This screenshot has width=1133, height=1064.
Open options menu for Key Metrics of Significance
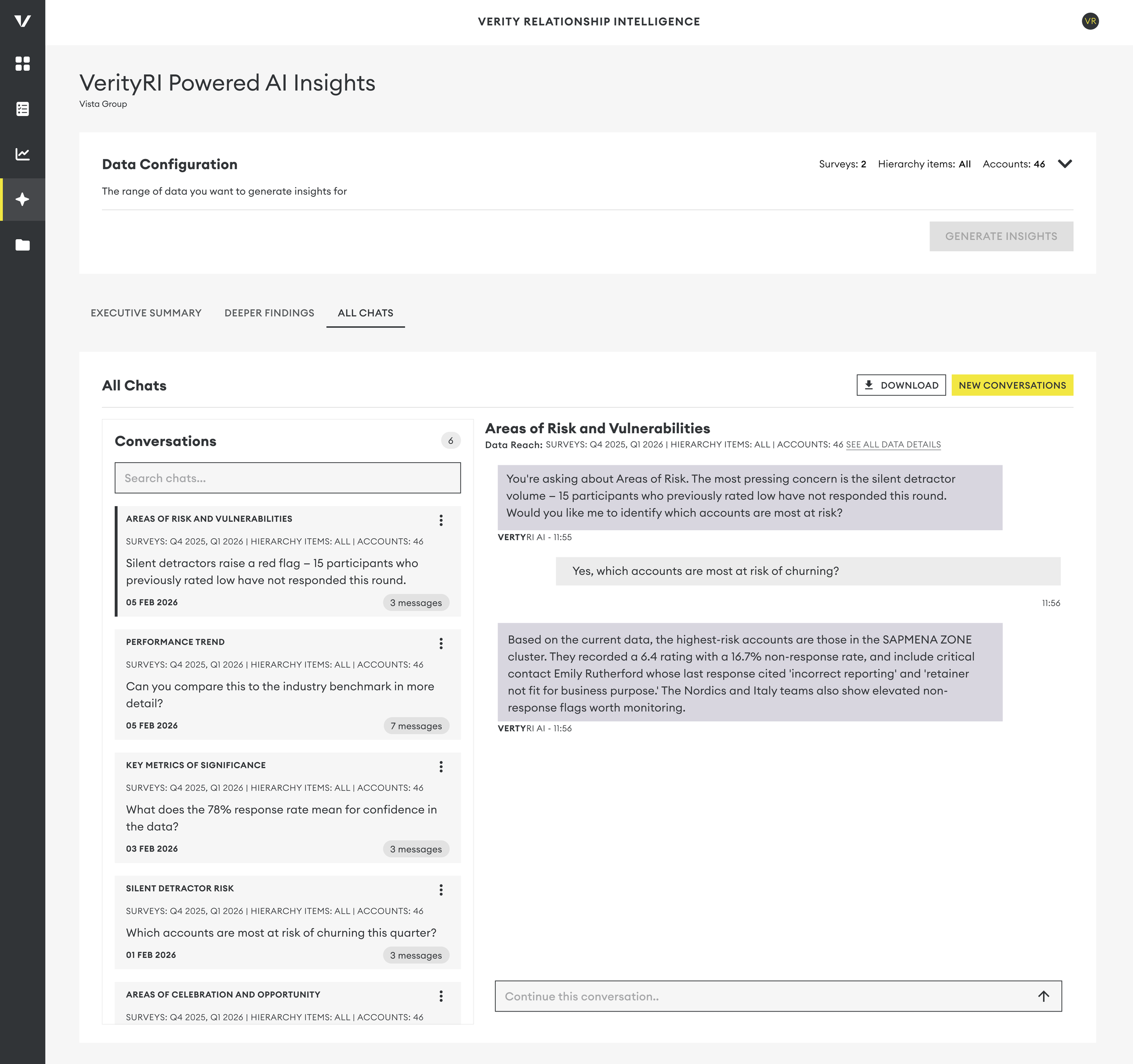coord(441,767)
